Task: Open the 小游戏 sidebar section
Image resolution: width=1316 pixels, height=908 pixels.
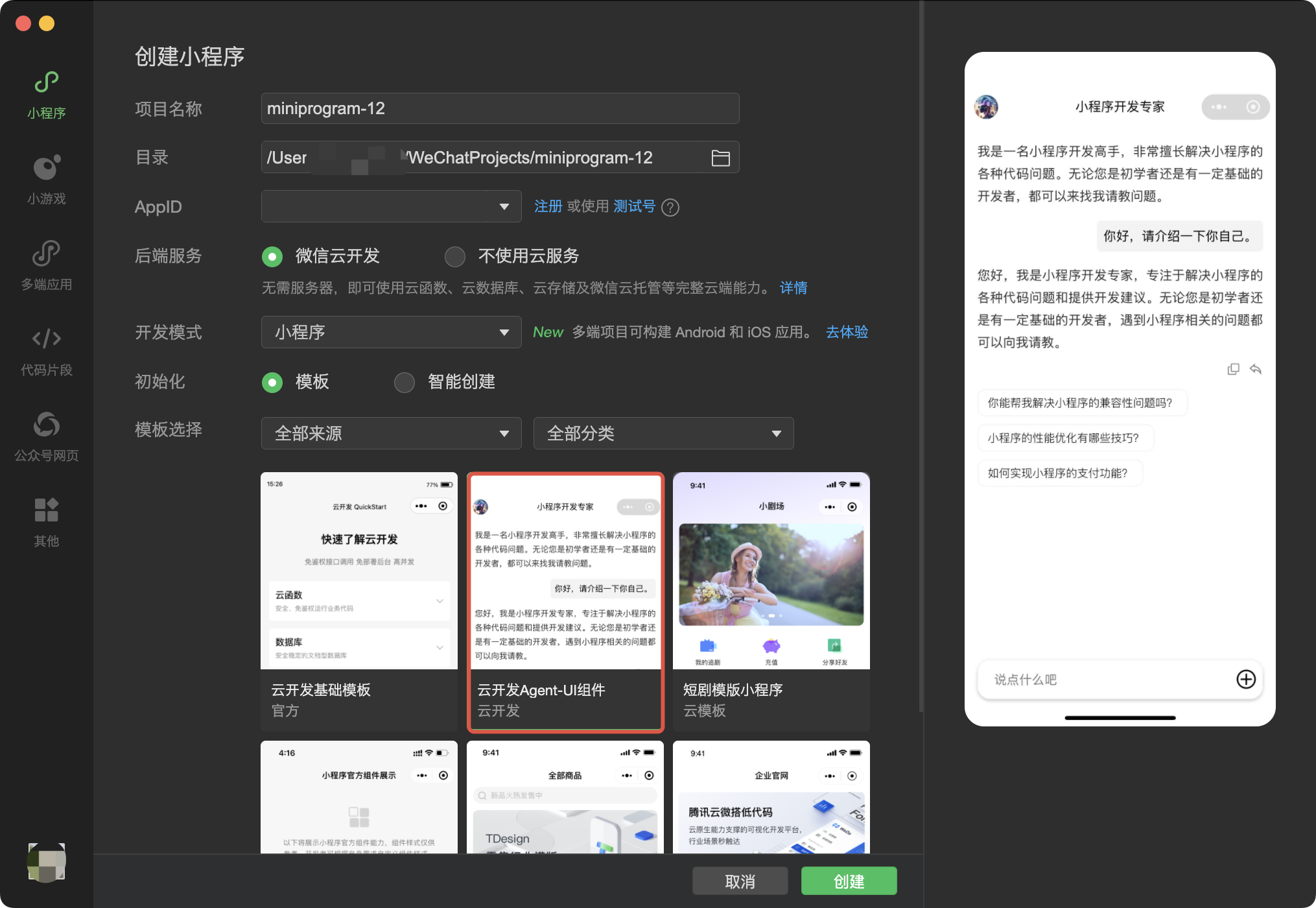Action: [x=46, y=168]
